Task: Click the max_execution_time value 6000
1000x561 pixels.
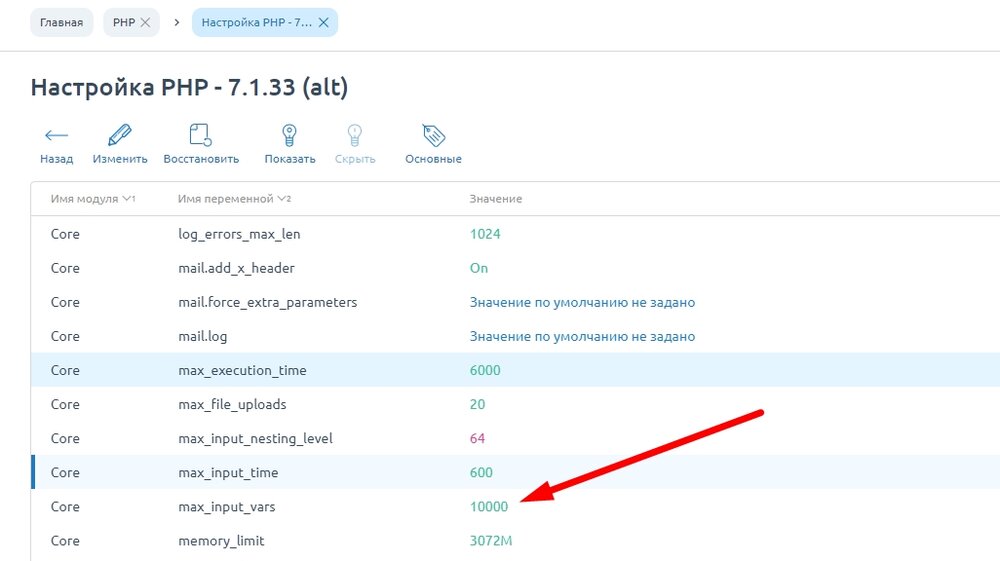Action: pyautogui.click(x=485, y=371)
